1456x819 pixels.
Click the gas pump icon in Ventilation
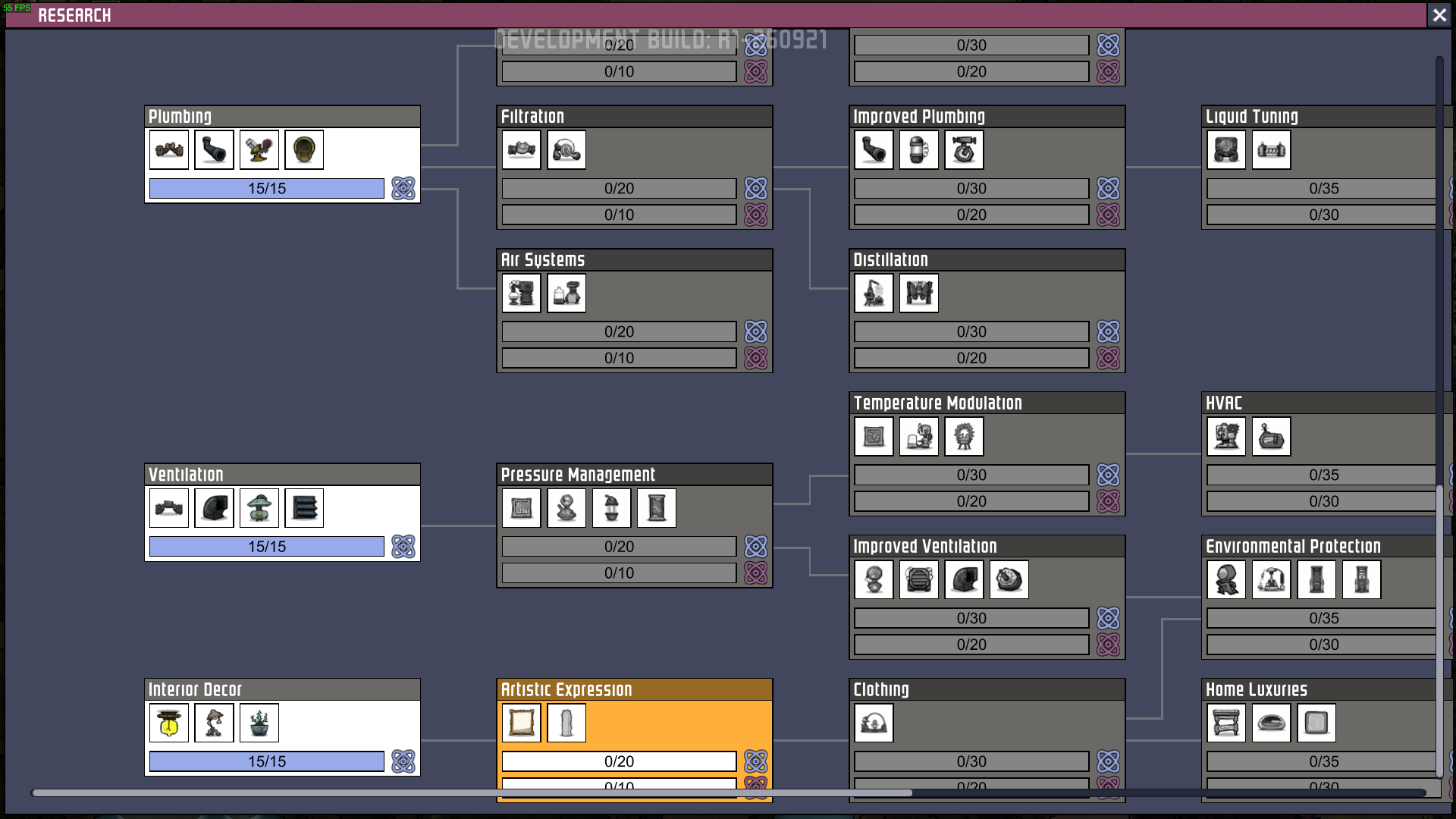coord(259,508)
